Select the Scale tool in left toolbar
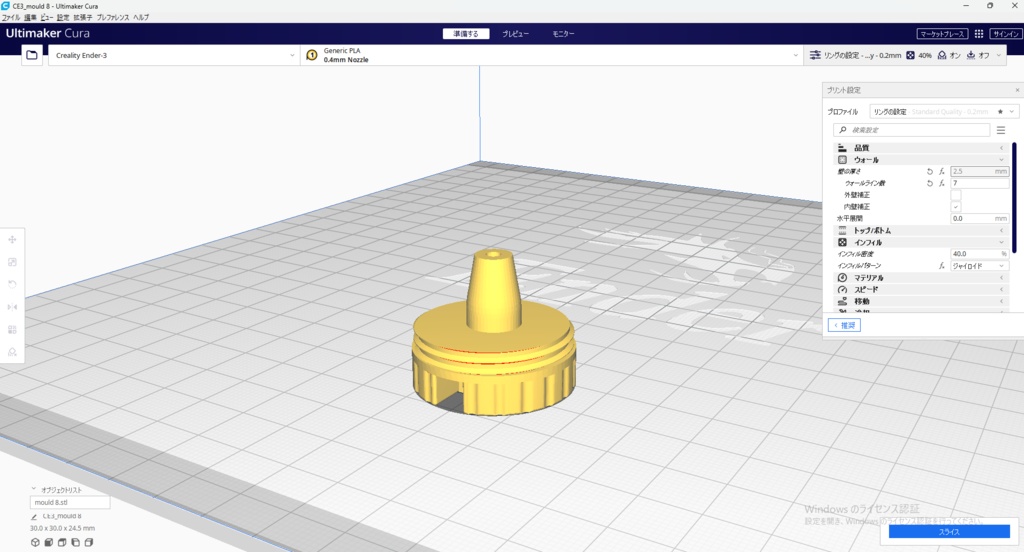1024x552 pixels. pos(12,262)
